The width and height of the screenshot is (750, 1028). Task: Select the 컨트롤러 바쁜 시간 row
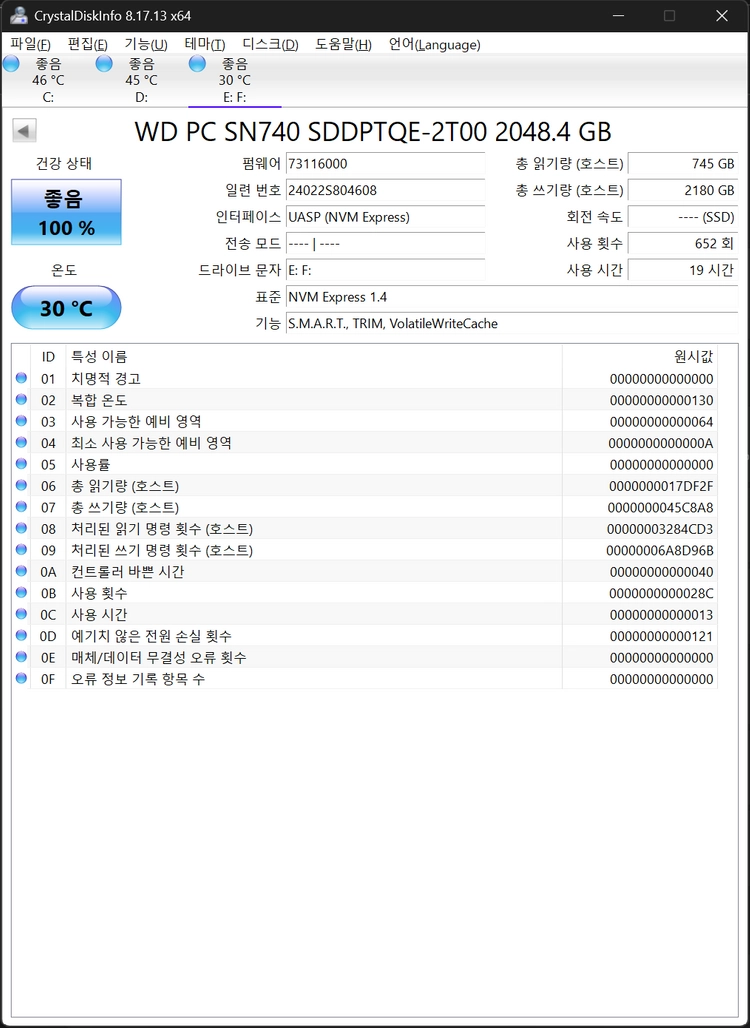coord(365,571)
